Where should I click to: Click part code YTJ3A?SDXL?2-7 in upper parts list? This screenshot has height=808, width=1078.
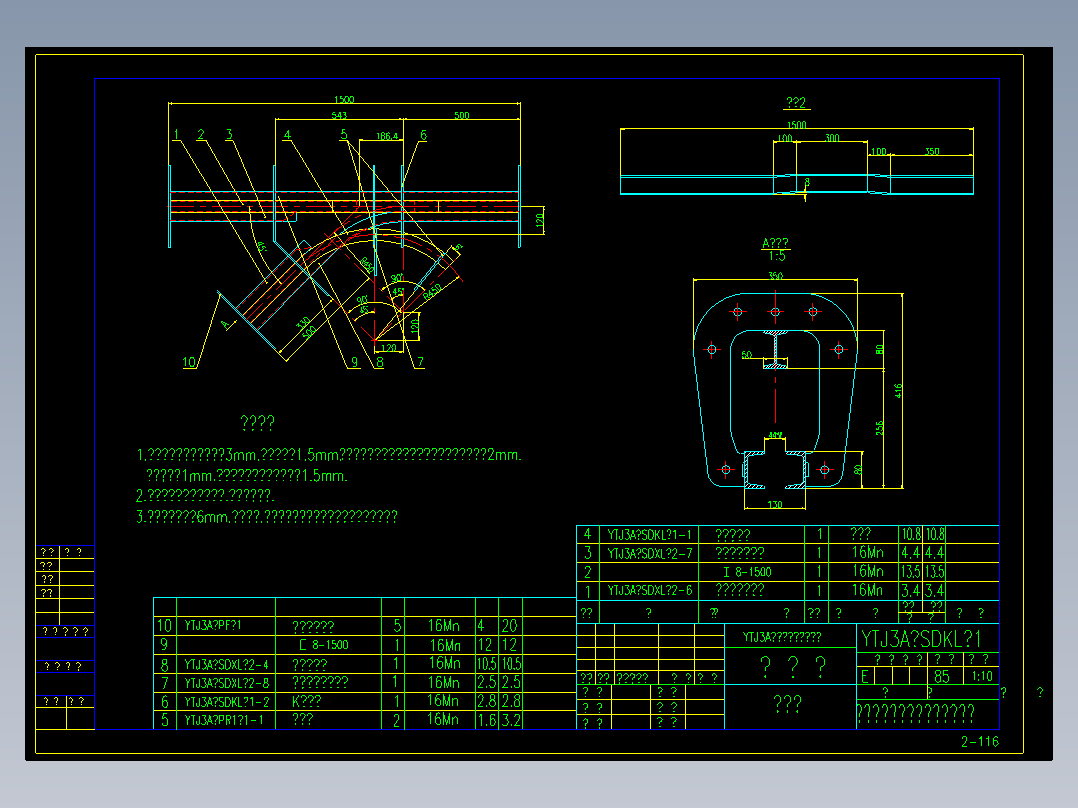(650, 553)
